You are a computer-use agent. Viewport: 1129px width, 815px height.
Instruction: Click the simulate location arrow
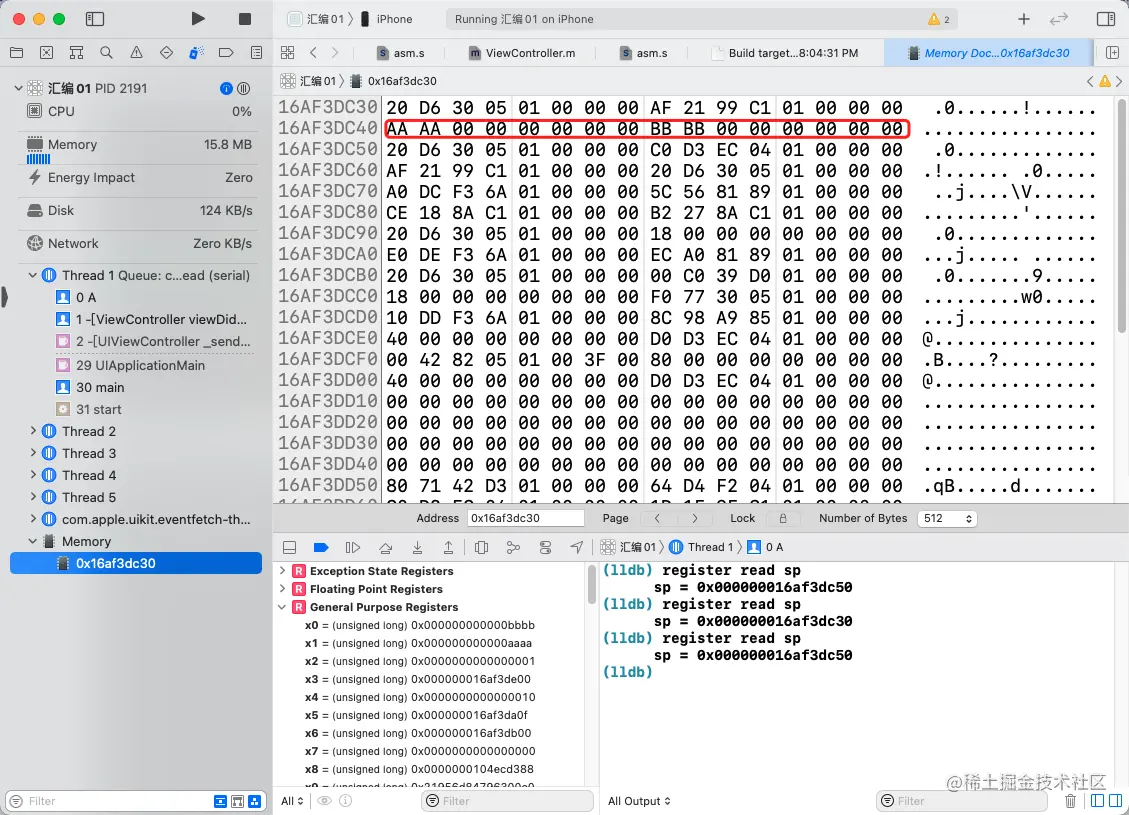577,547
